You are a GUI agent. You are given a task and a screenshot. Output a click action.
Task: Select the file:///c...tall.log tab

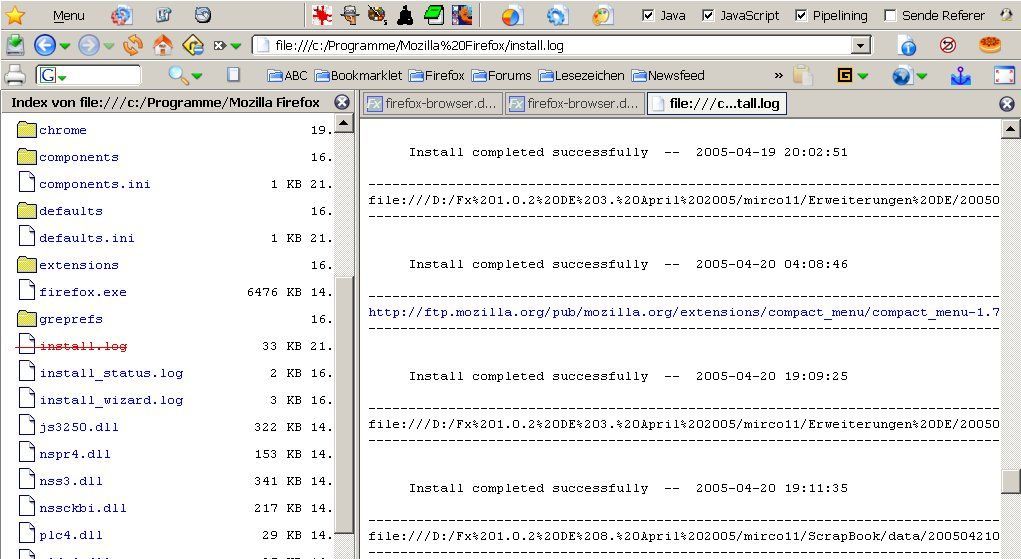(716, 103)
